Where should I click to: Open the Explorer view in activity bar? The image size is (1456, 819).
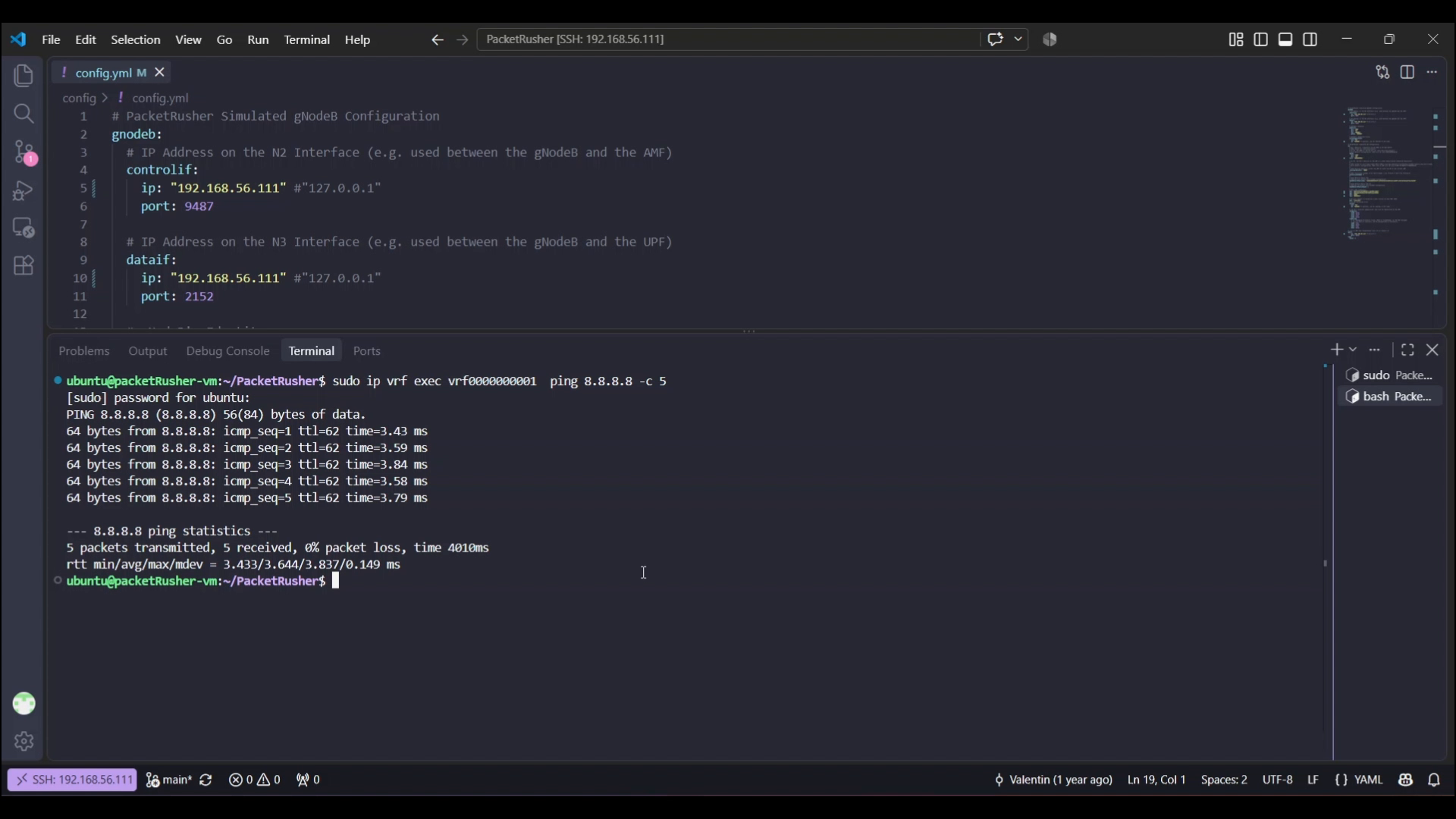24,76
